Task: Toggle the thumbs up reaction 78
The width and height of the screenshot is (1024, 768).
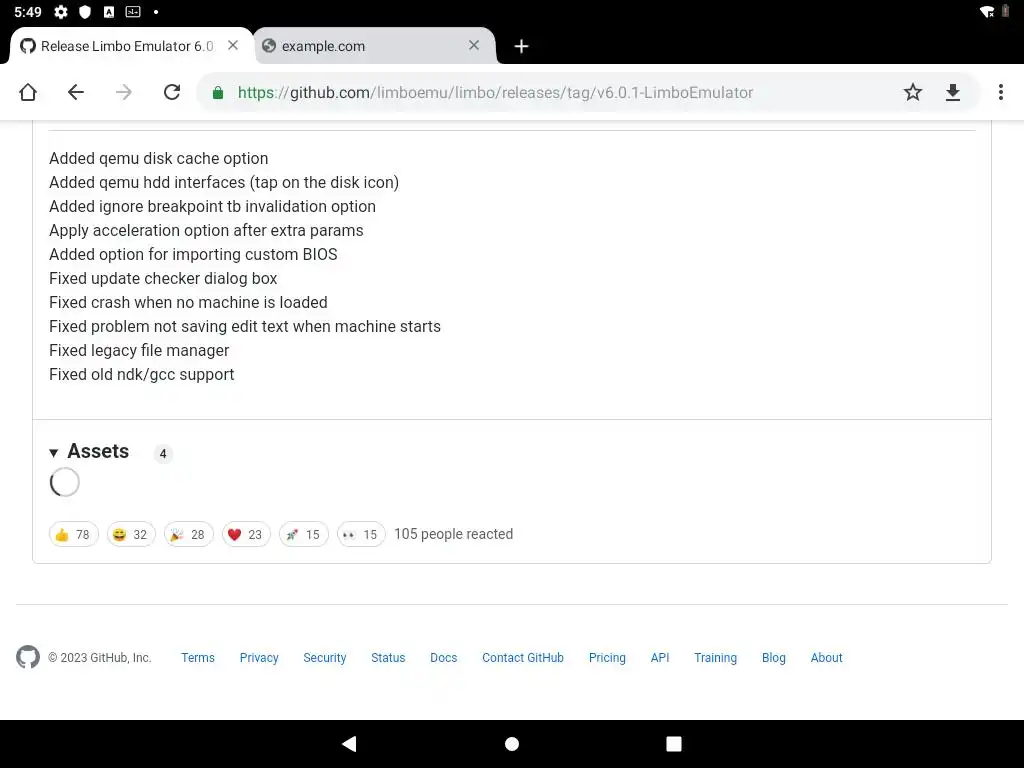Action: (x=74, y=534)
